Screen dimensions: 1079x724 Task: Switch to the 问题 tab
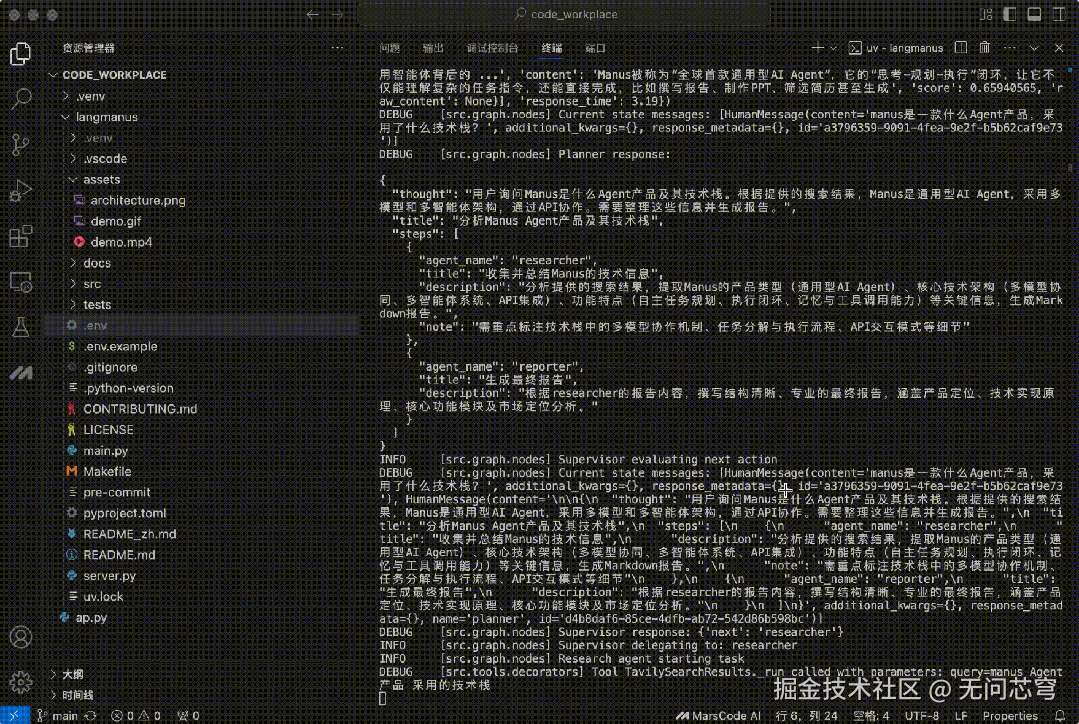coord(389,48)
